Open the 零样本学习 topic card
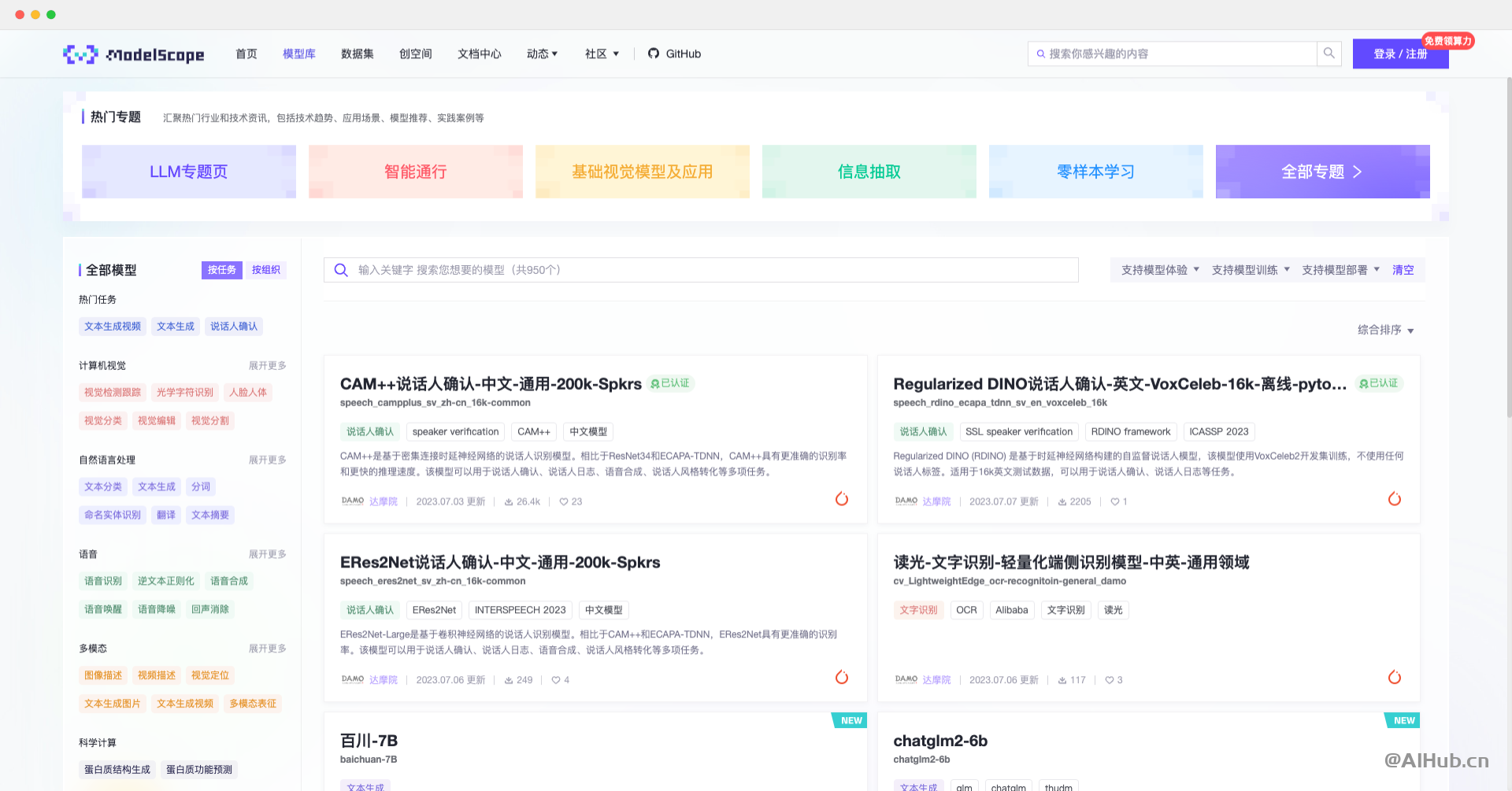The height and width of the screenshot is (791, 1512). pyautogui.click(x=1096, y=172)
